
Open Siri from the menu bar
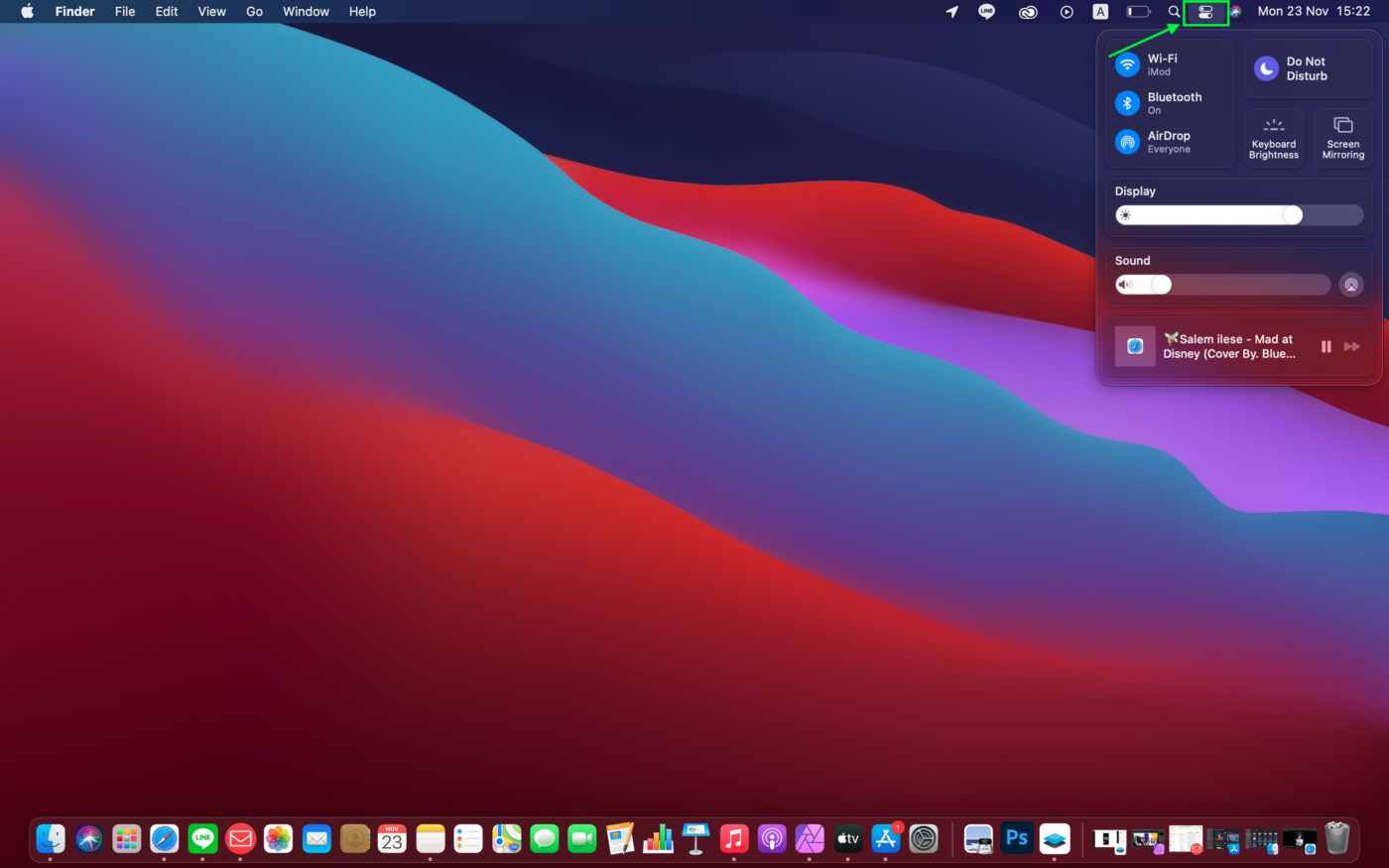pos(1234,11)
